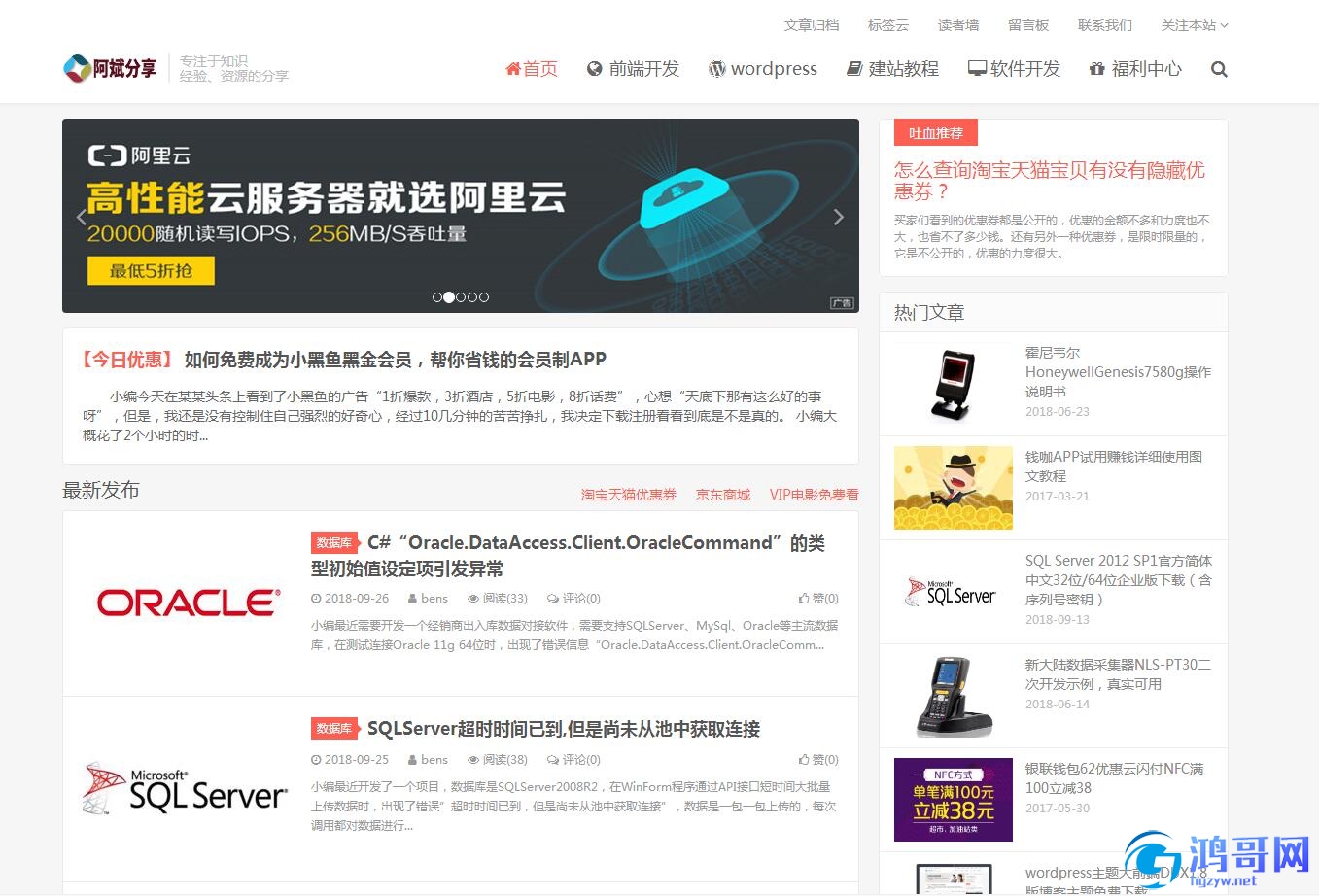Open 银联钱包62优惠云闪付 article link

coord(1115,778)
